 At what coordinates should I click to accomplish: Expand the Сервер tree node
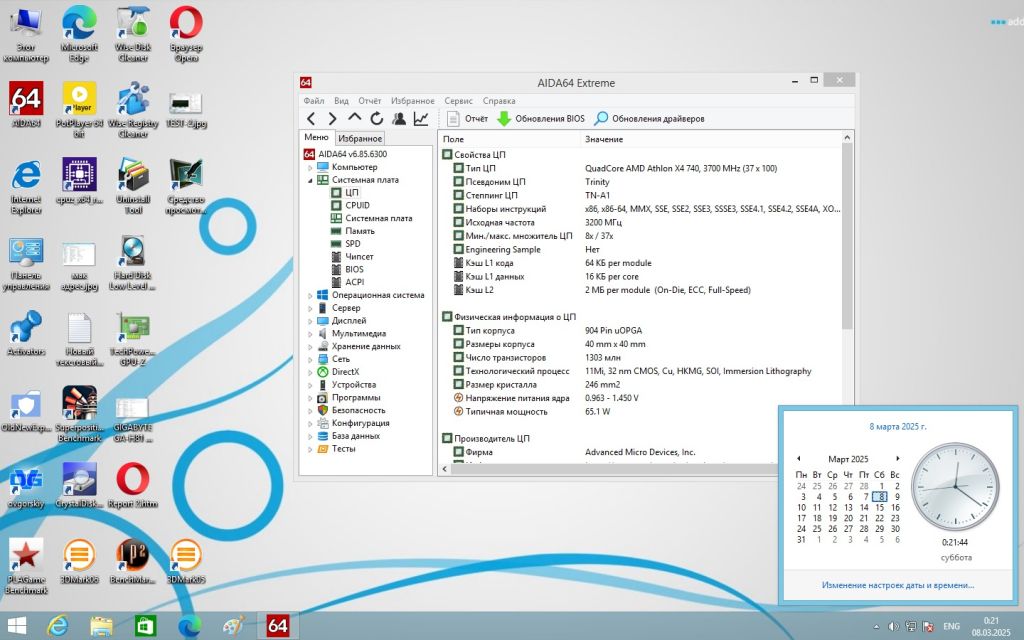click(x=310, y=308)
